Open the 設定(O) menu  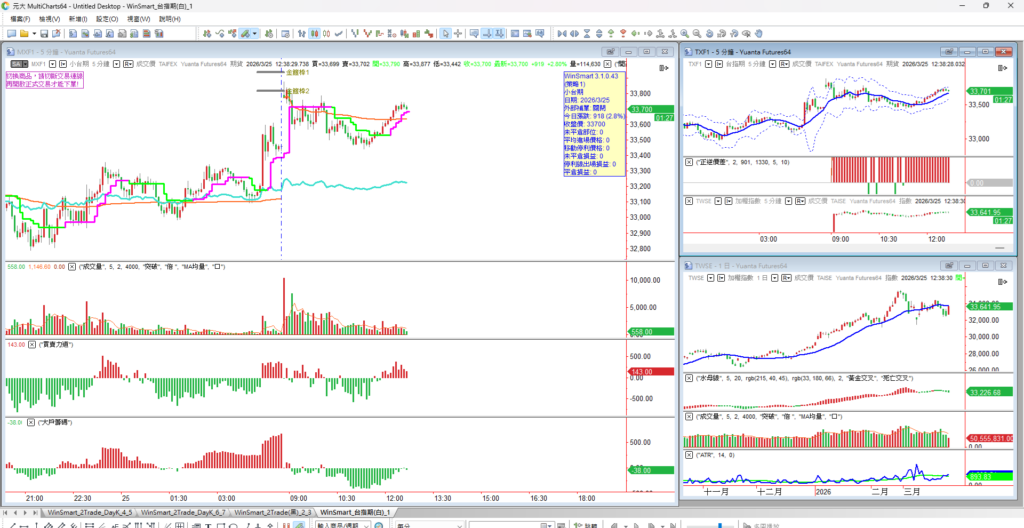[106, 18]
